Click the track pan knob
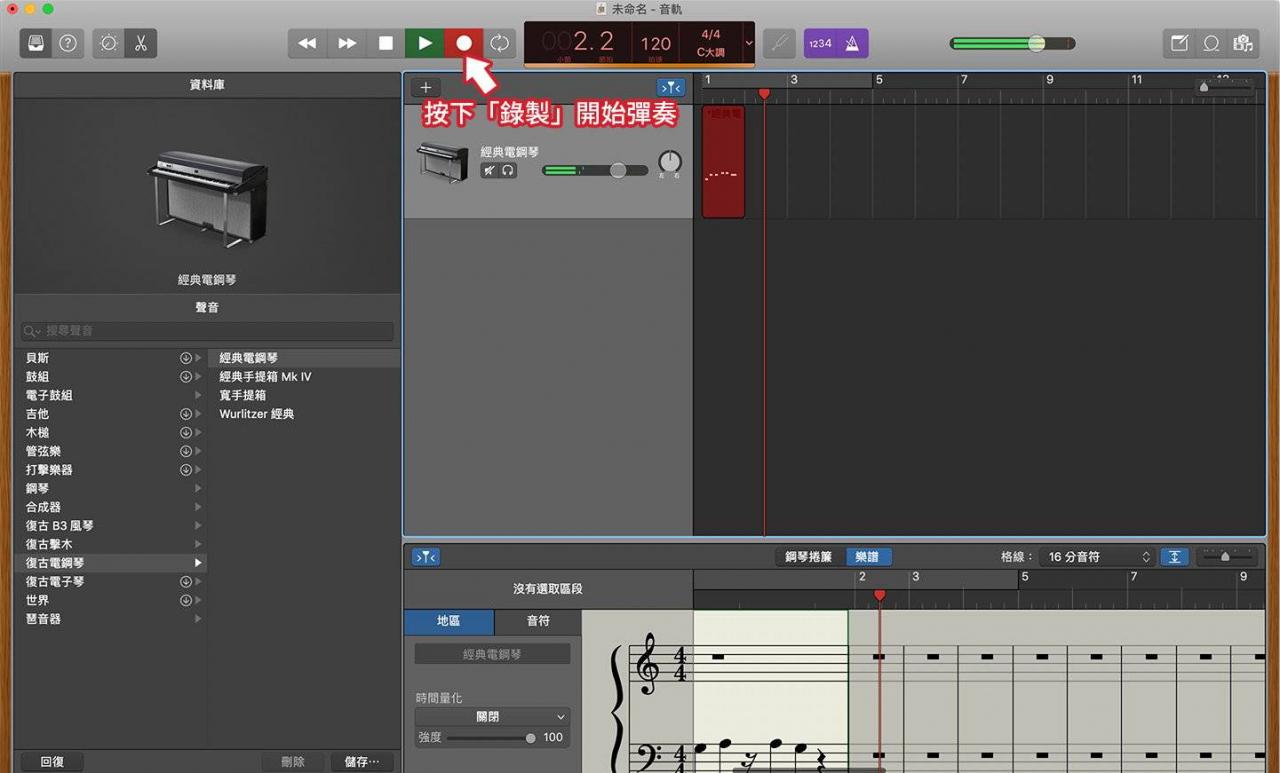The width and height of the screenshot is (1280, 773). (670, 162)
